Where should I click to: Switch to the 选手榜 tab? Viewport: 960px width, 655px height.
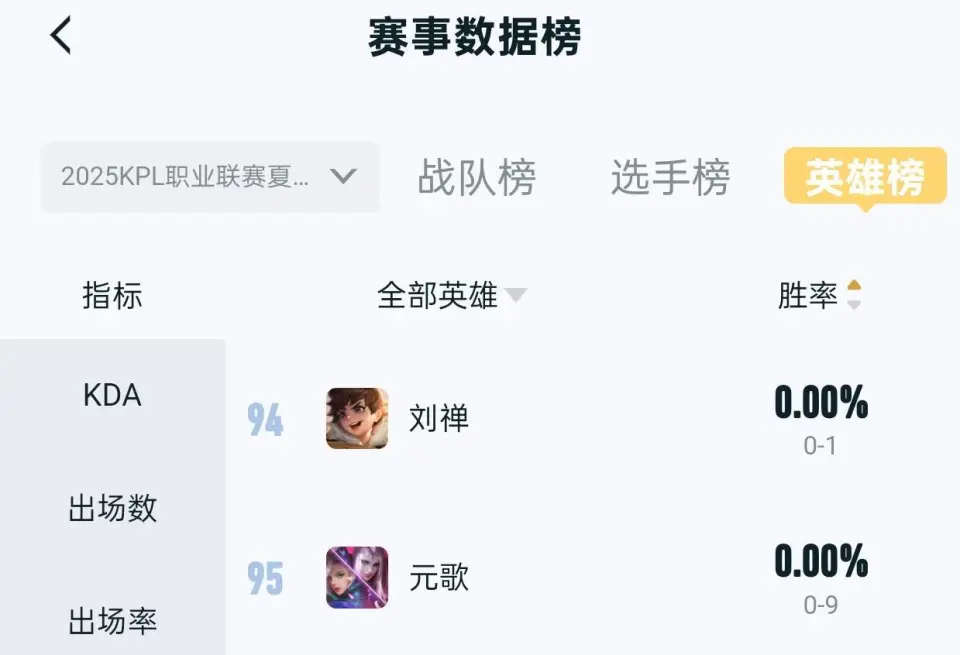pos(670,178)
